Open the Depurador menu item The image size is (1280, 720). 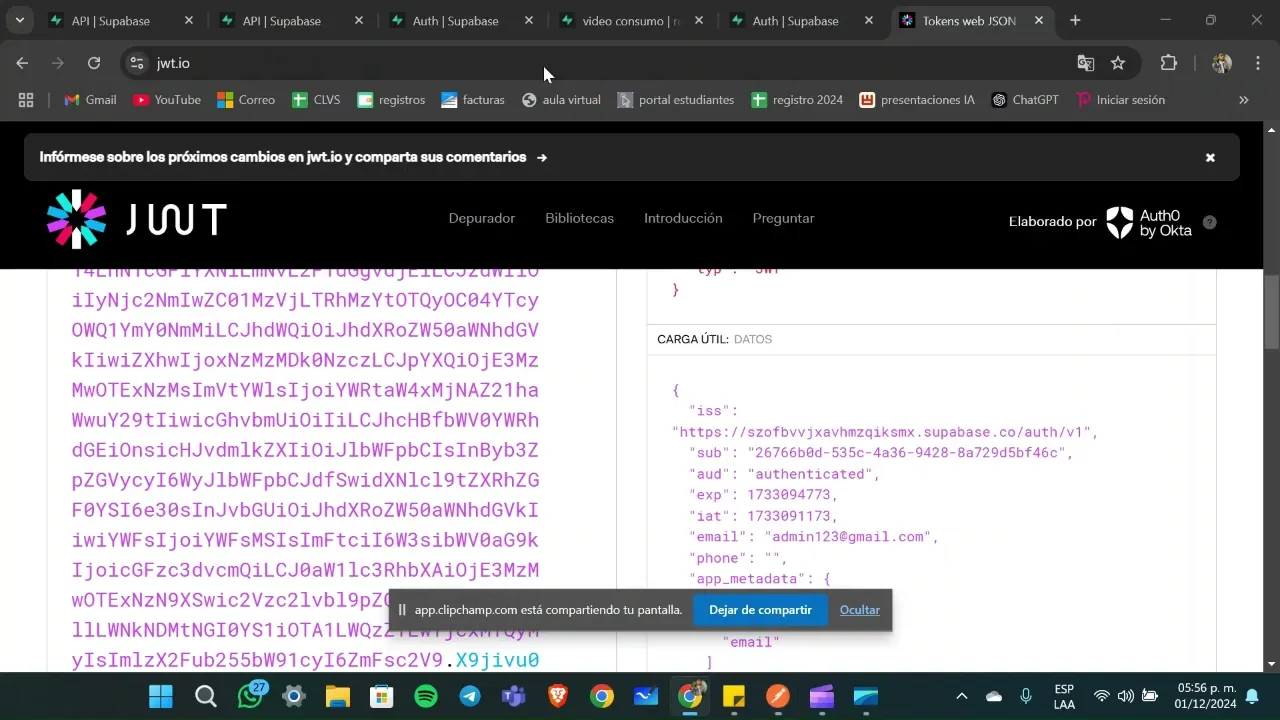pyautogui.click(x=482, y=218)
